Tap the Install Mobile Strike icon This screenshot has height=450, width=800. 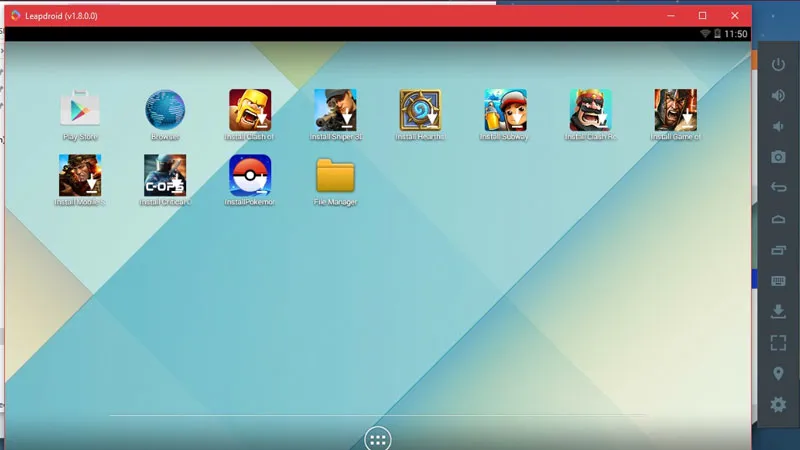(80, 175)
